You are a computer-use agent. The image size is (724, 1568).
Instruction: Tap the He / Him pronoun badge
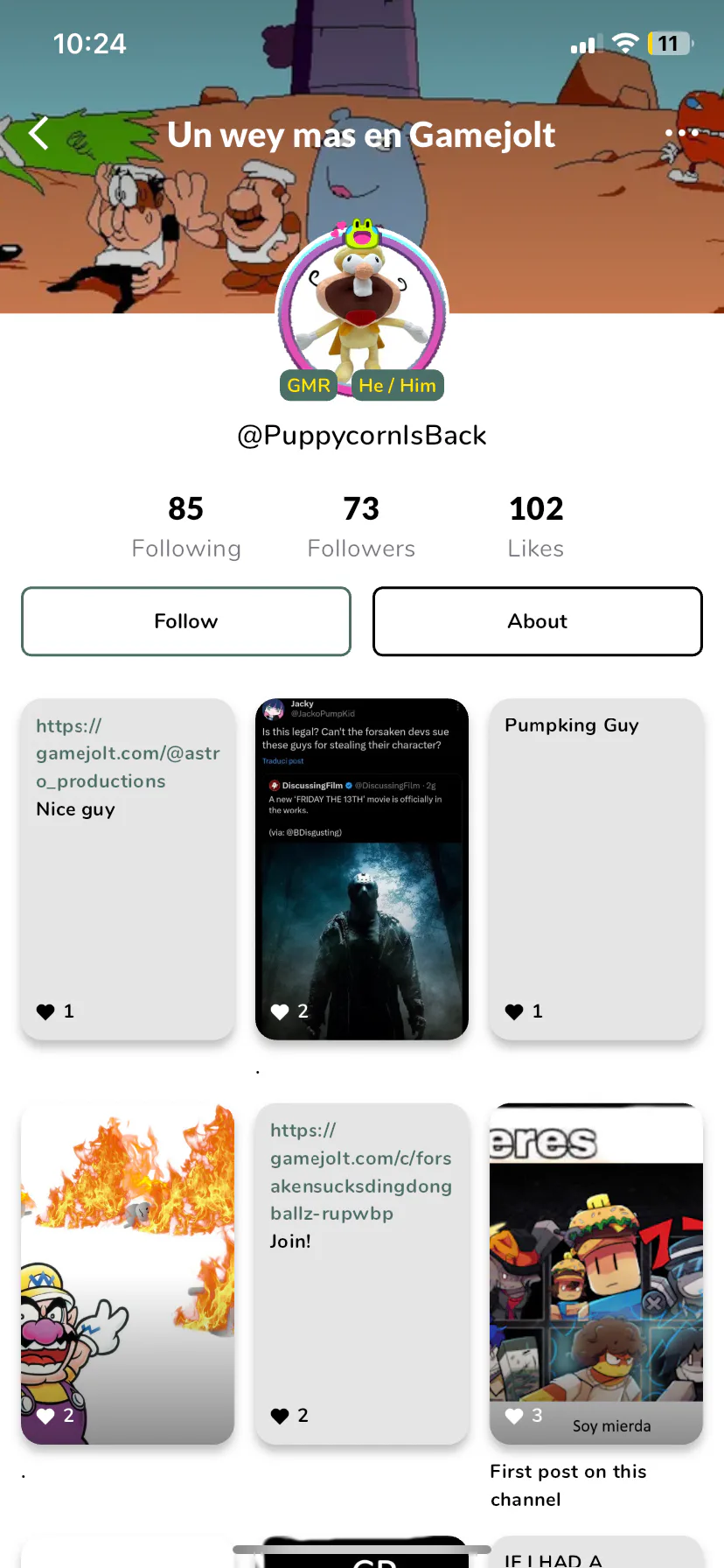[x=397, y=385]
